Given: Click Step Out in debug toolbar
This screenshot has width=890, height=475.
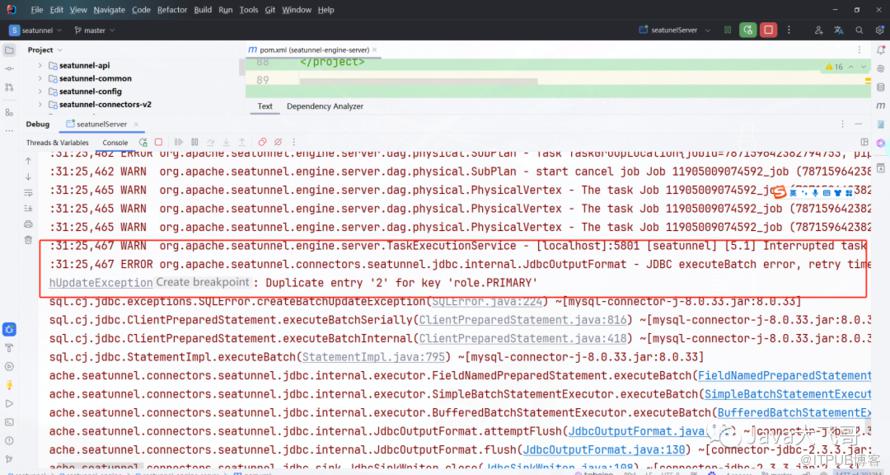Looking at the screenshot, I should tap(242, 142).
